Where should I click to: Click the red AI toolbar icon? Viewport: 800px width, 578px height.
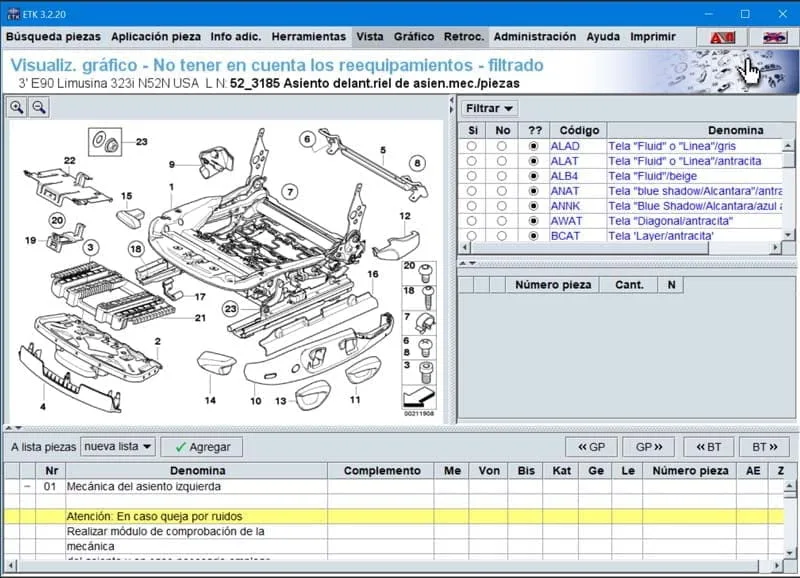click(x=722, y=37)
